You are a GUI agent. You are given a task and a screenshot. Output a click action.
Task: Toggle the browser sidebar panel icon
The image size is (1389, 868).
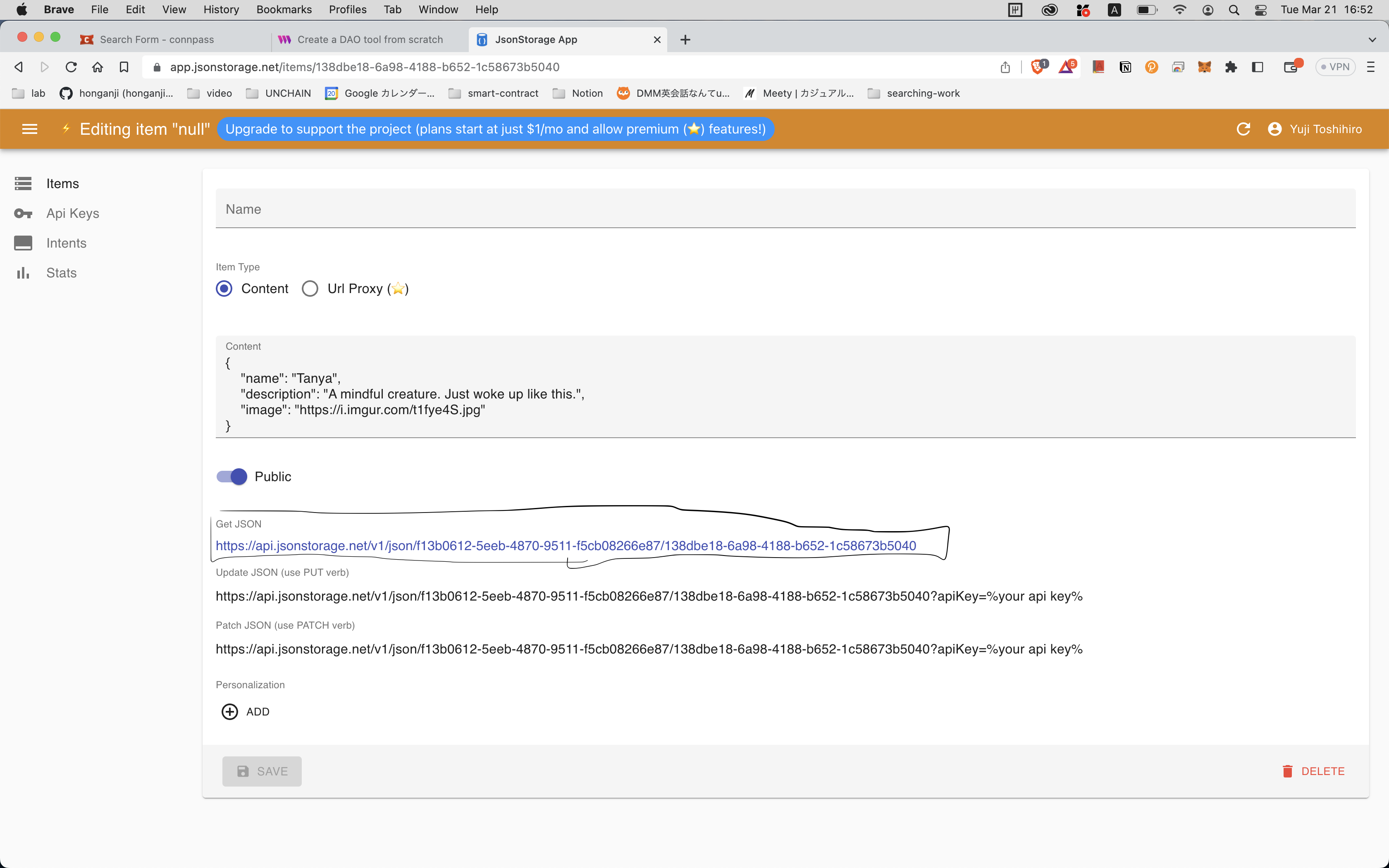[1258, 67]
